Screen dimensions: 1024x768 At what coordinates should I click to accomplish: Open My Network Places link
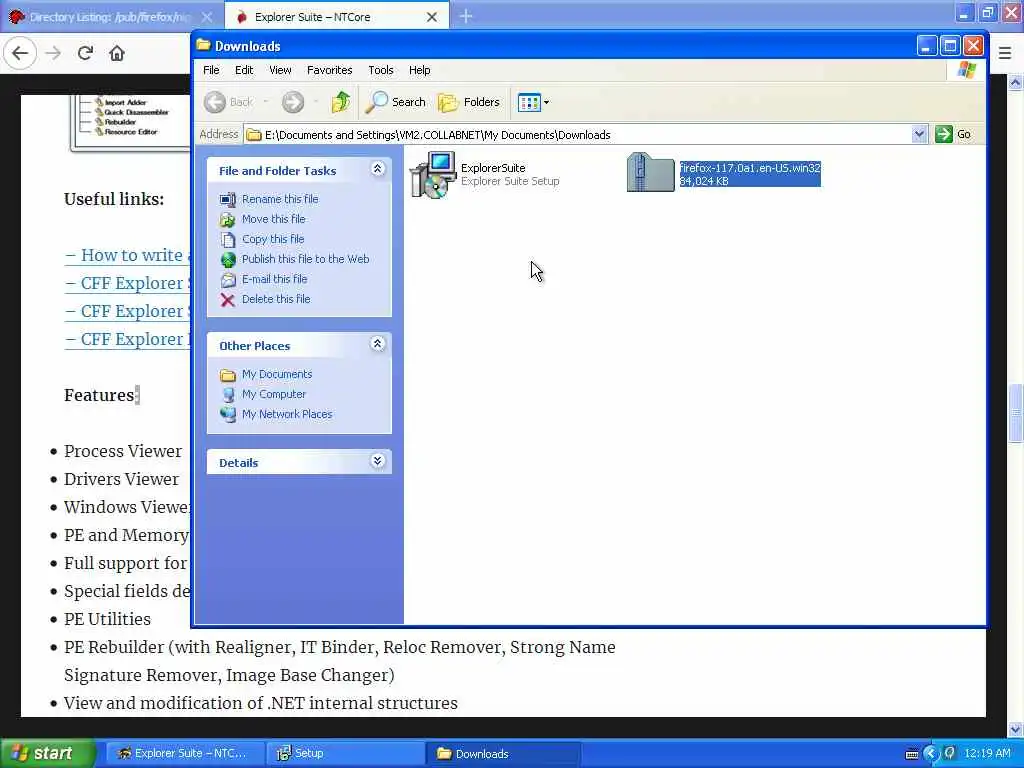pyautogui.click(x=287, y=414)
